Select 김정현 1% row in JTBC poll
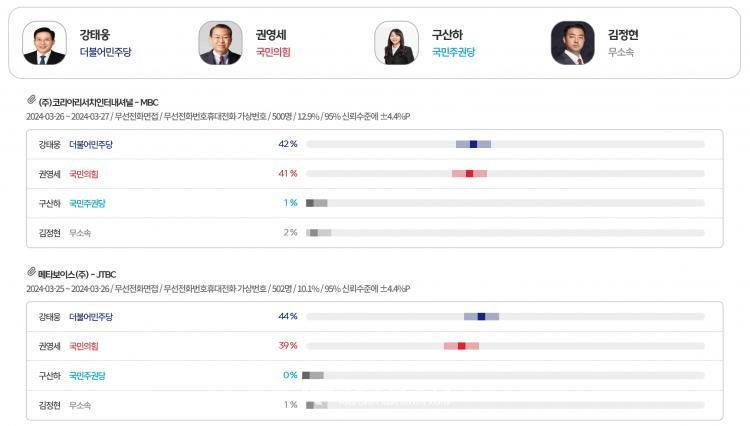750x426 pixels. [375, 405]
